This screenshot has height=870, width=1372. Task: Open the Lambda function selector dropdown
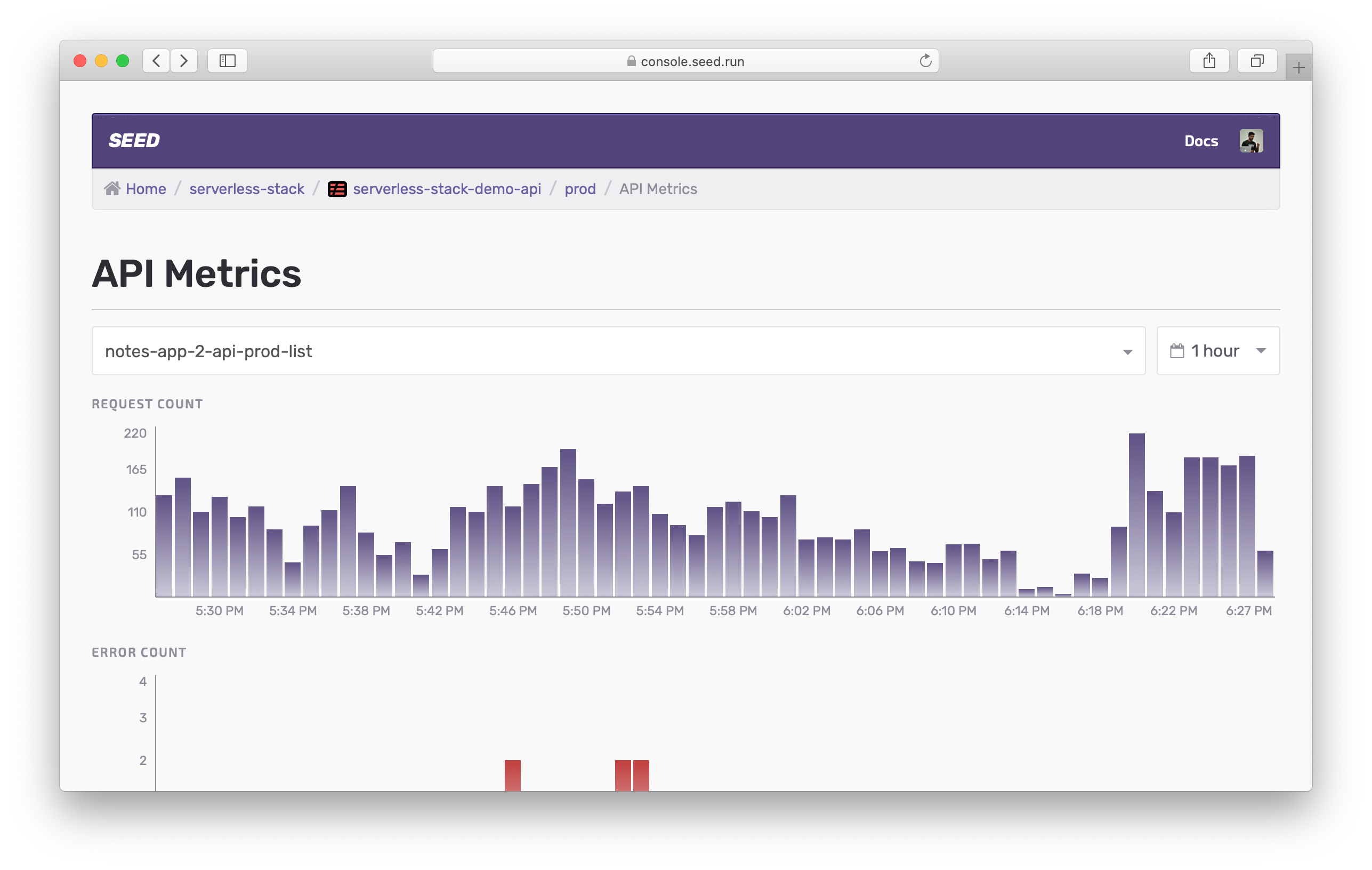pos(618,350)
